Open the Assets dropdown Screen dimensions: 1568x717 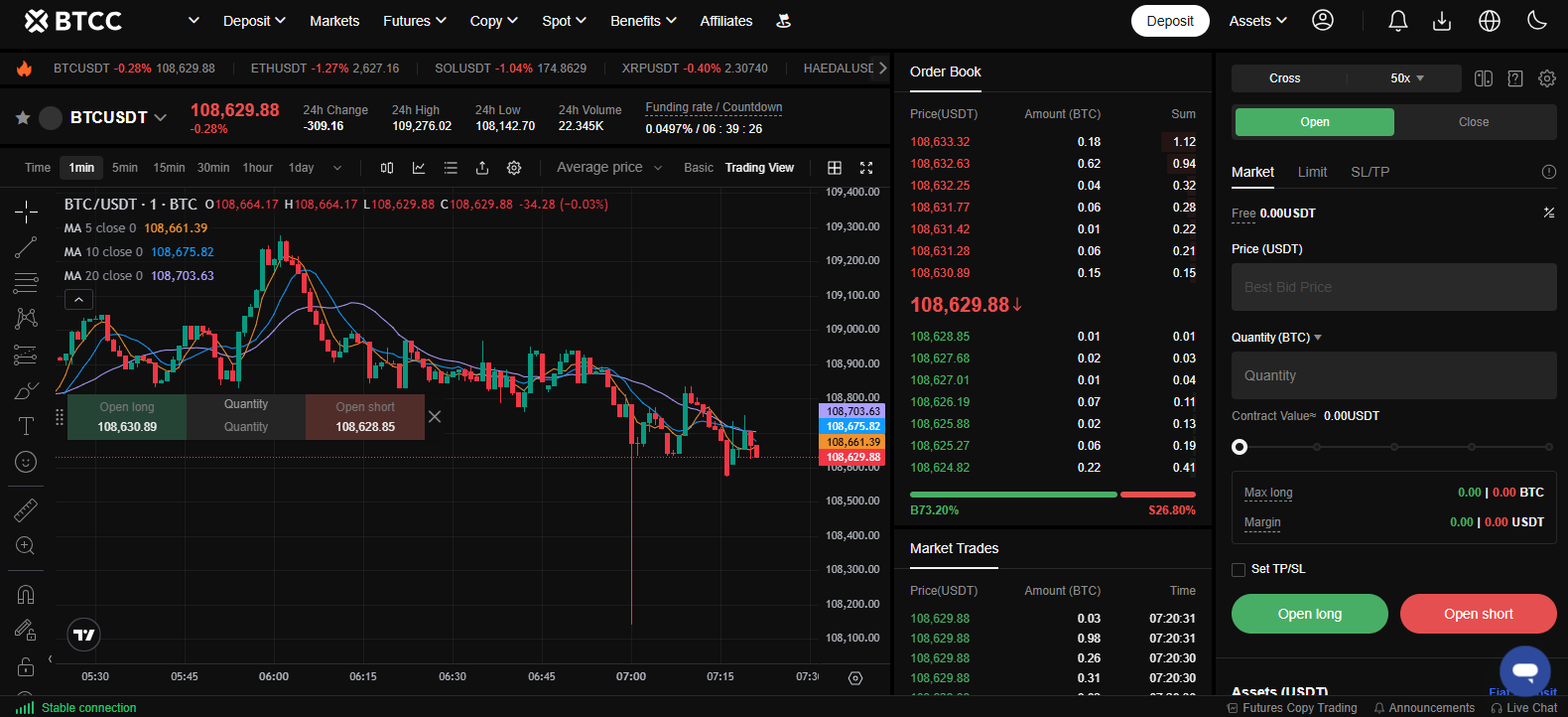(x=1258, y=21)
